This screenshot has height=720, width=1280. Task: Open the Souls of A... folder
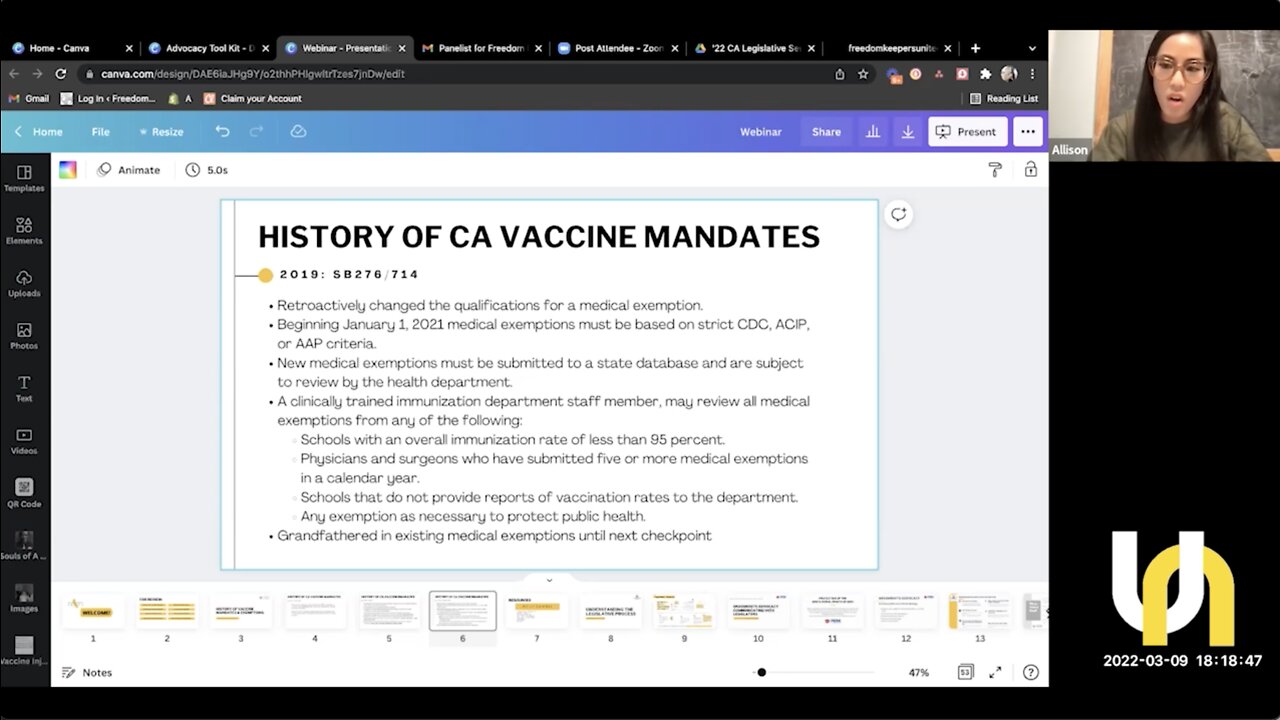click(x=24, y=545)
